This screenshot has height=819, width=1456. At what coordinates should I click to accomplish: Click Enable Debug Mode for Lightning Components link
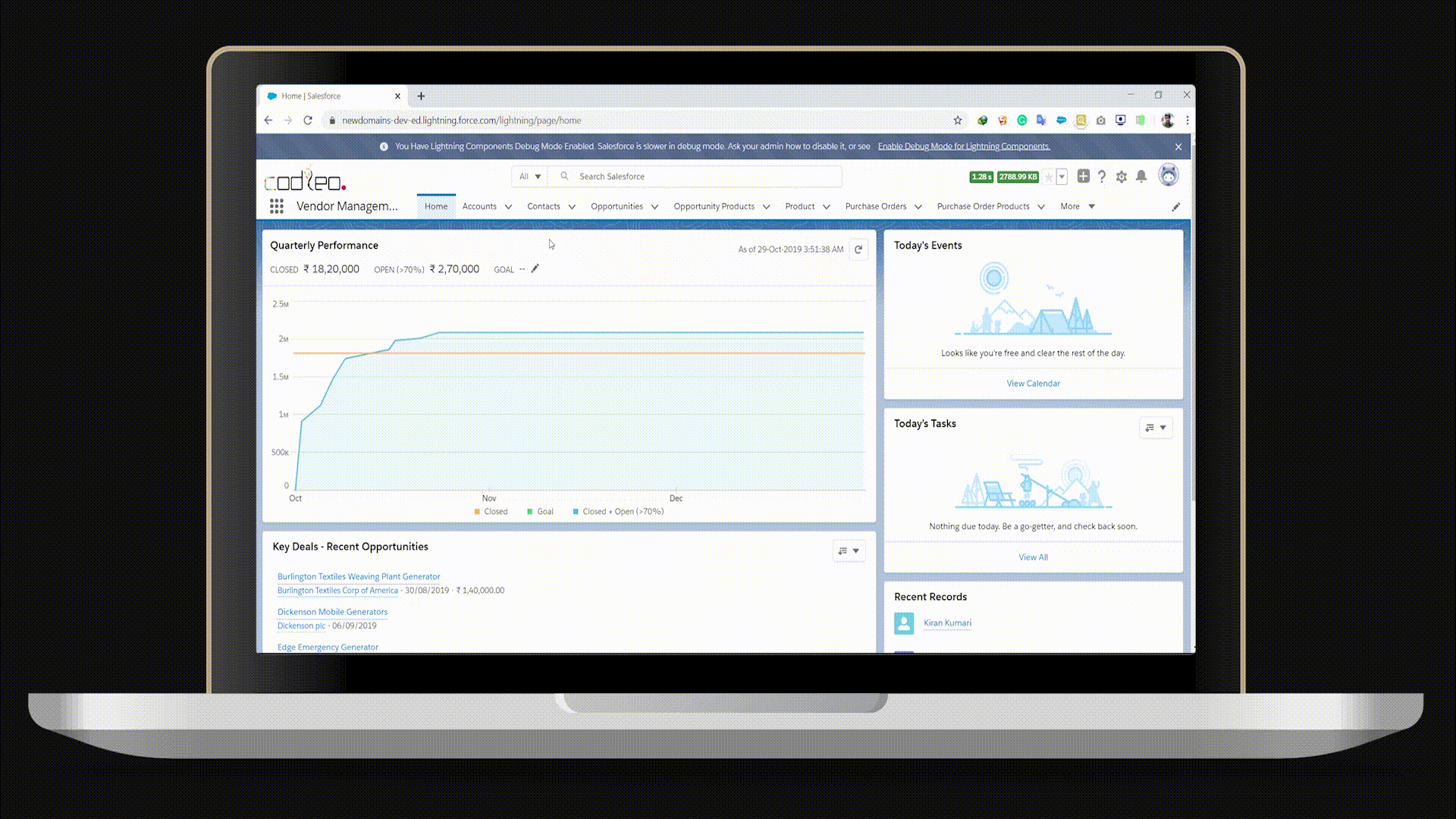pyautogui.click(x=964, y=146)
